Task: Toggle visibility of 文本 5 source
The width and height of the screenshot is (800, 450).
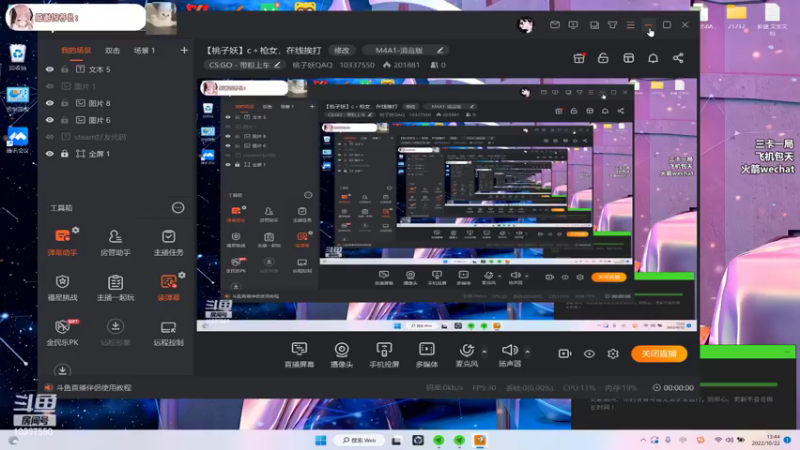Action: pyautogui.click(x=49, y=69)
